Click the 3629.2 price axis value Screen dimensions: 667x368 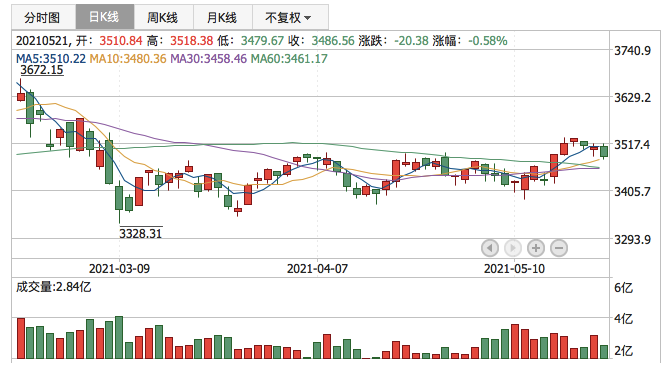point(632,97)
